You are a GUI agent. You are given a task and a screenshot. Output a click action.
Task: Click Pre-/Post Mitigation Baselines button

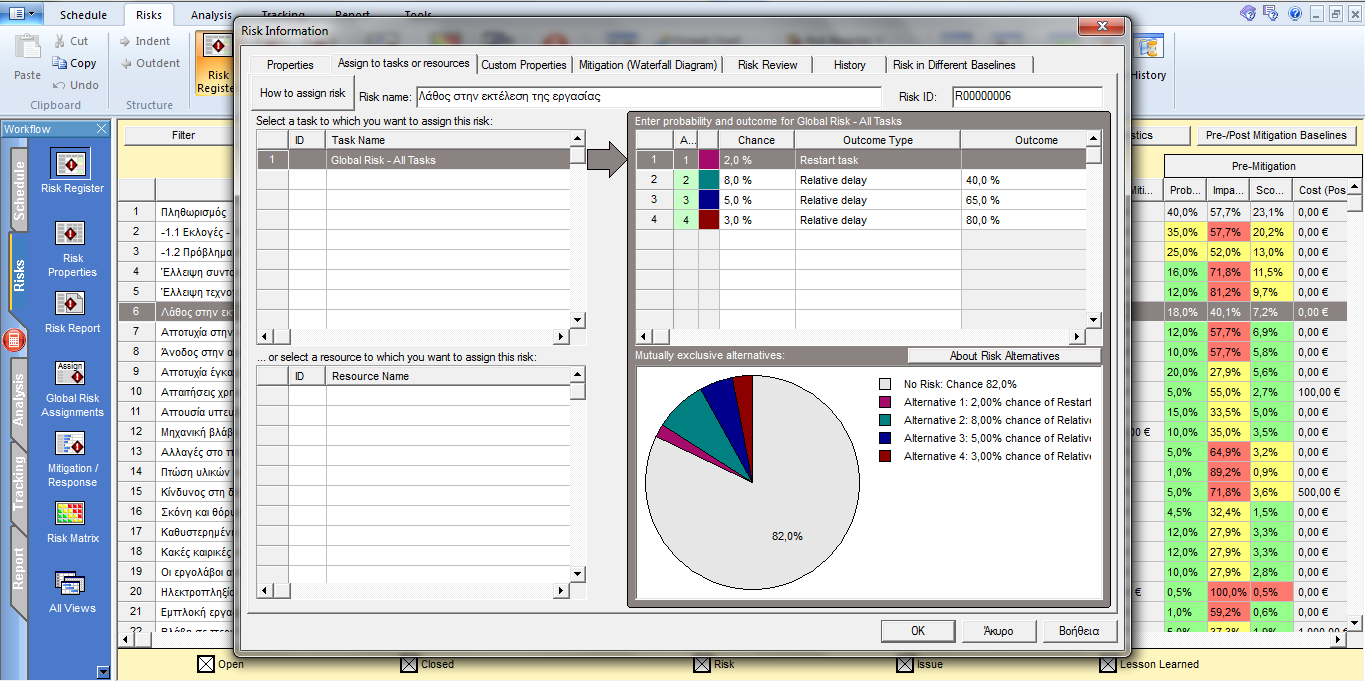(x=1276, y=135)
